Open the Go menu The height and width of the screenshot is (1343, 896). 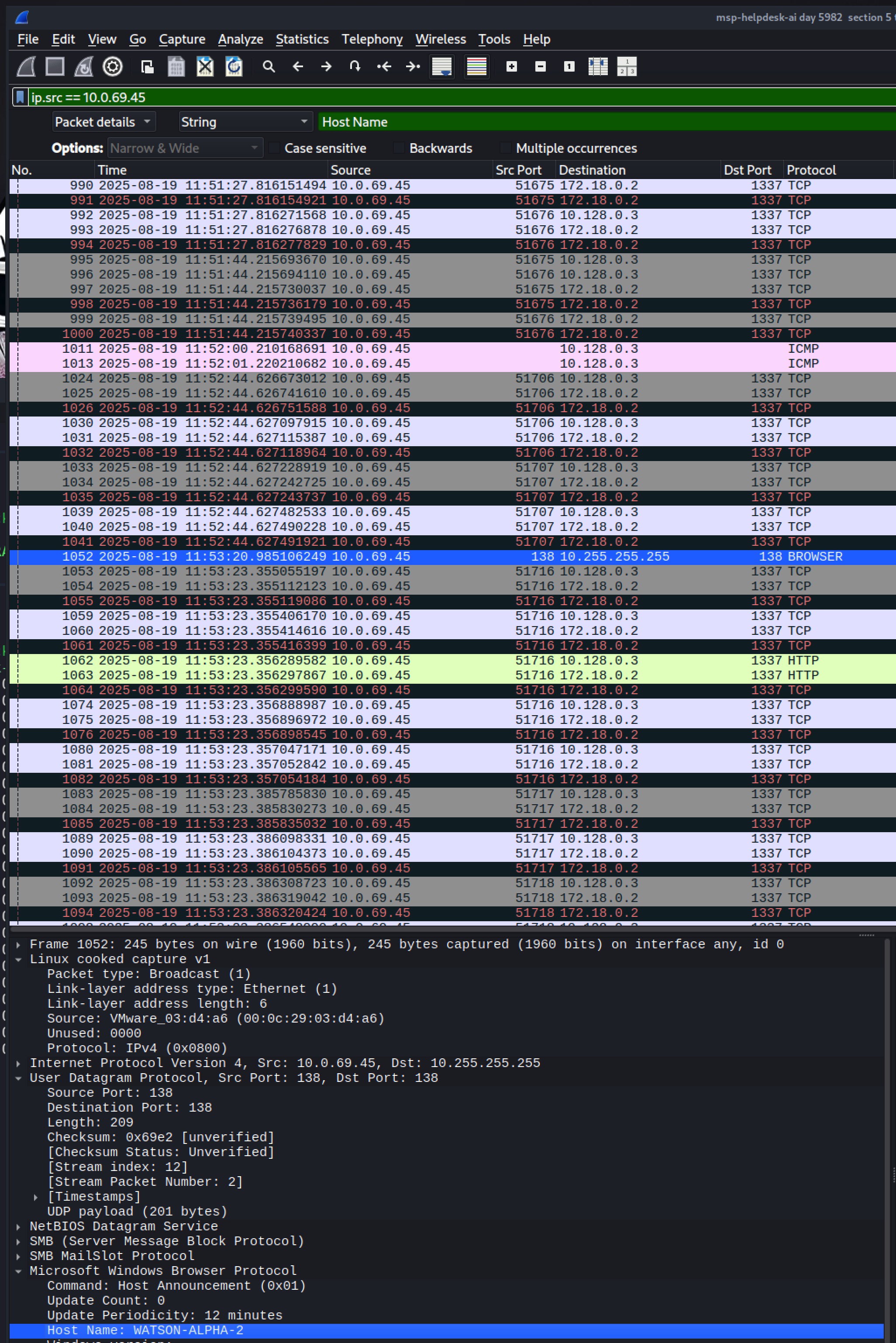(x=137, y=39)
